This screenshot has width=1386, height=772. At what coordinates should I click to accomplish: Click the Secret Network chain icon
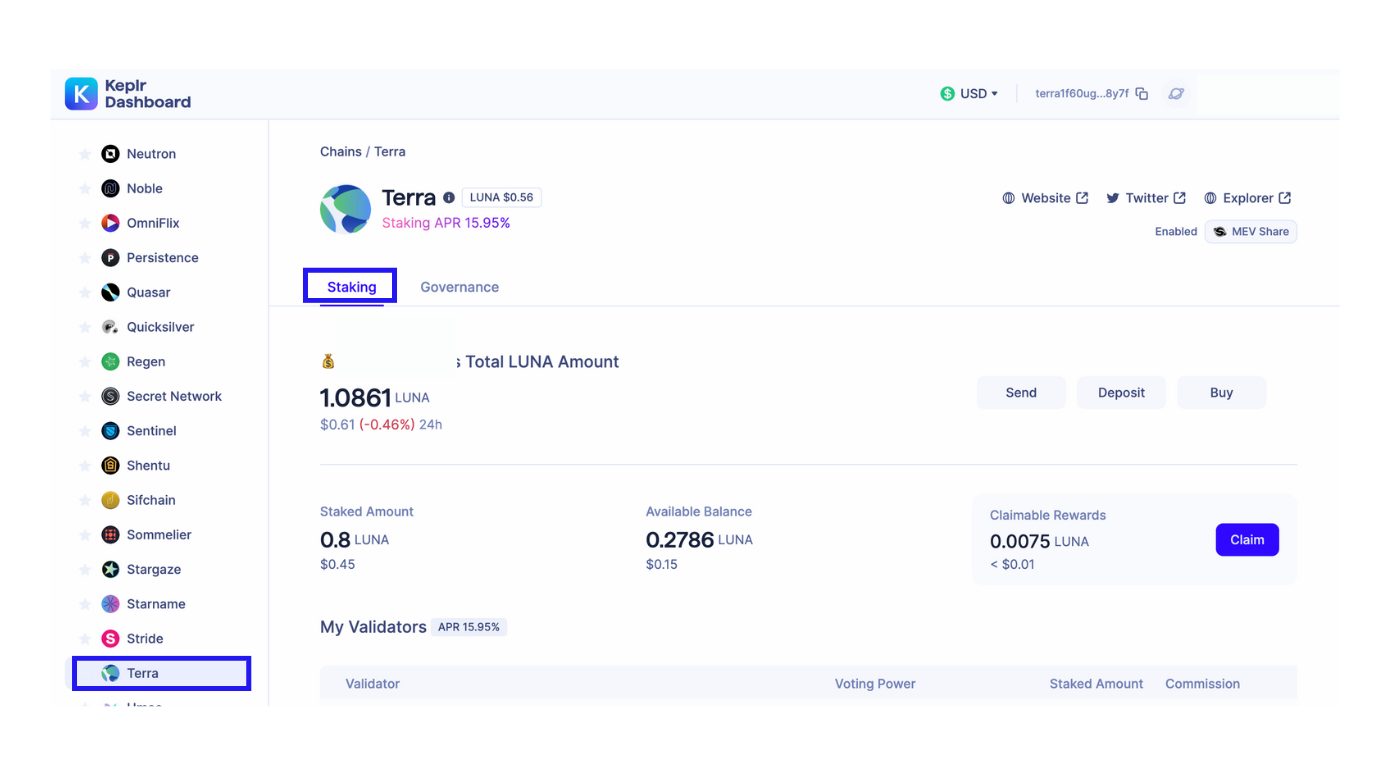[x=111, y=397]
